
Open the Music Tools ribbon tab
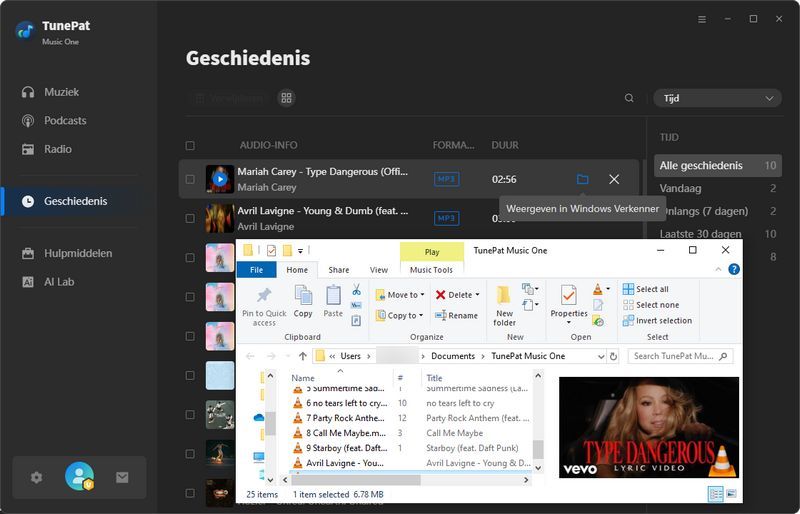pos(431,270)
